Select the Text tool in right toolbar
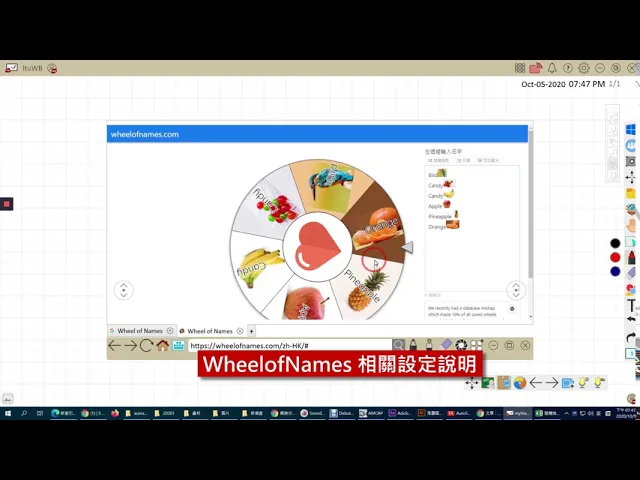The image size is (640, 480). (631, 305)
